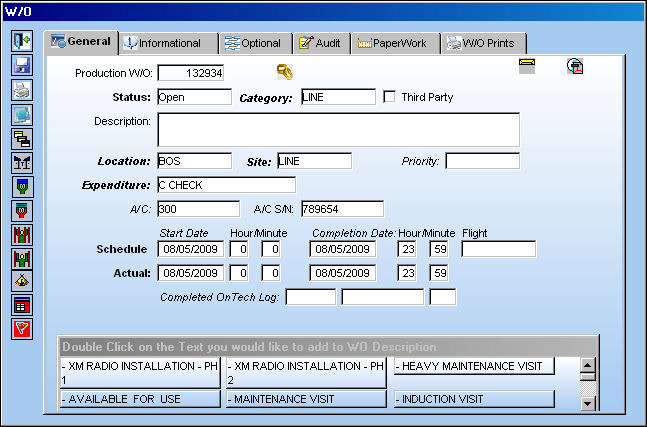Click the empty Priority field
Viewport: 647px width, 427px height.
point(482,161)
